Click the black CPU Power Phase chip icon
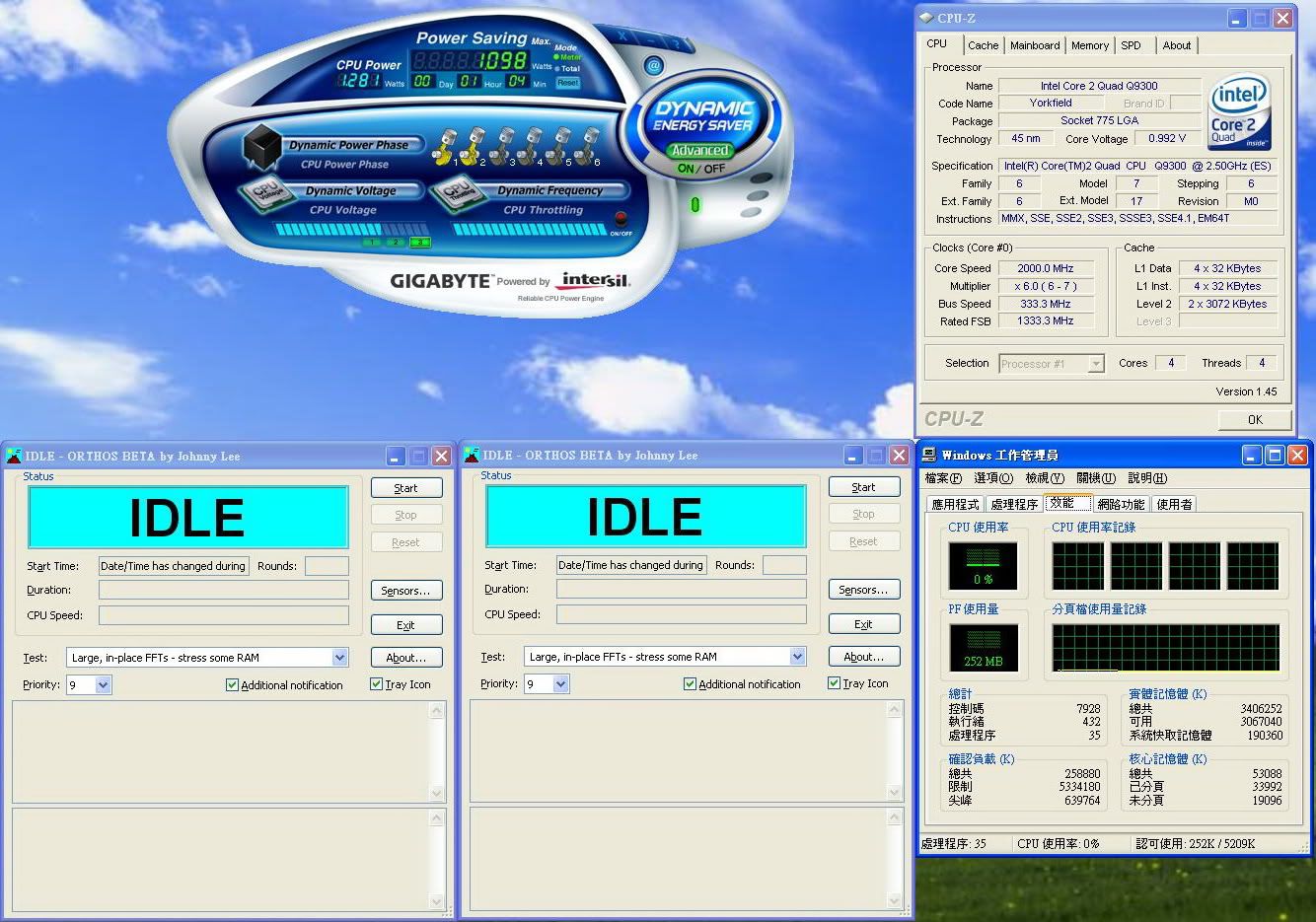The image size is (1316, 922). click(262, 148)
